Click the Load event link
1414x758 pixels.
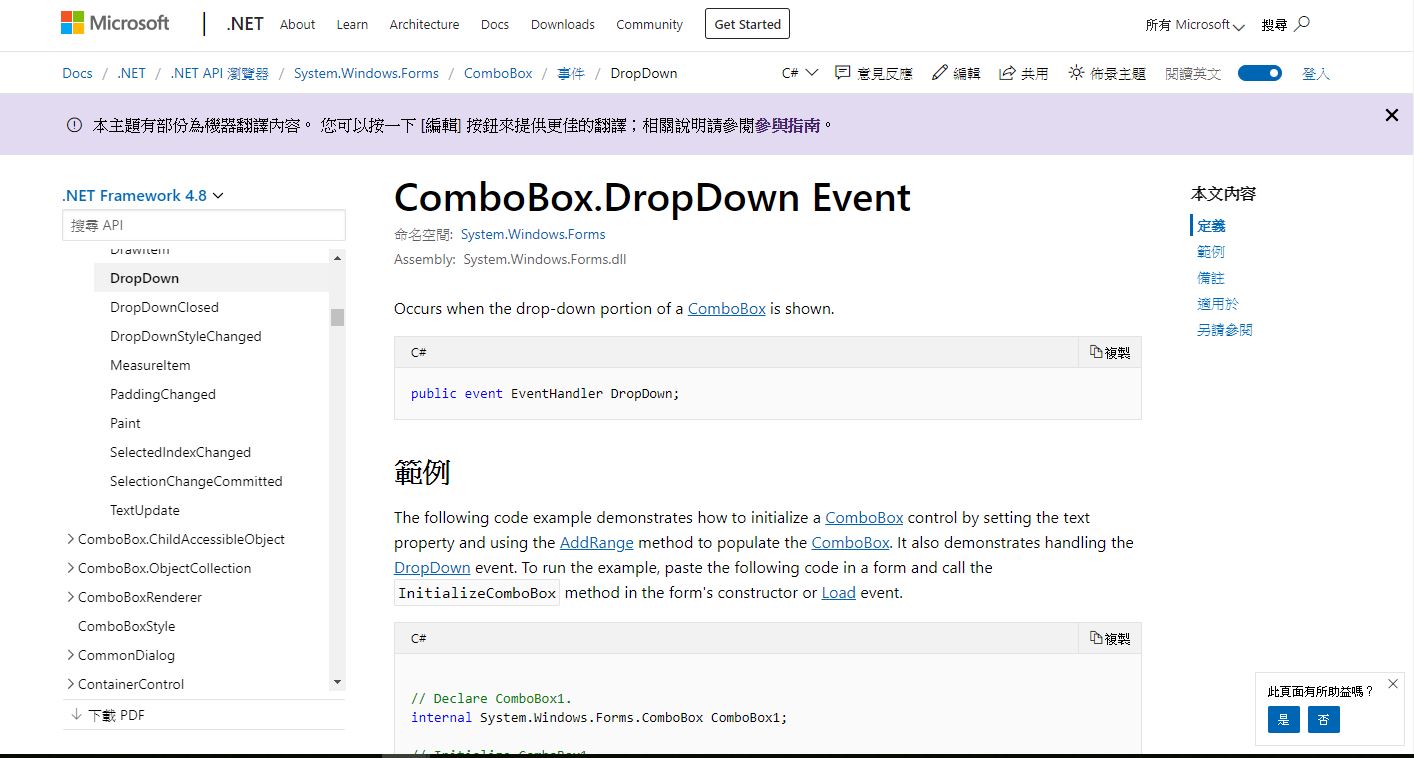click(839, 592)
